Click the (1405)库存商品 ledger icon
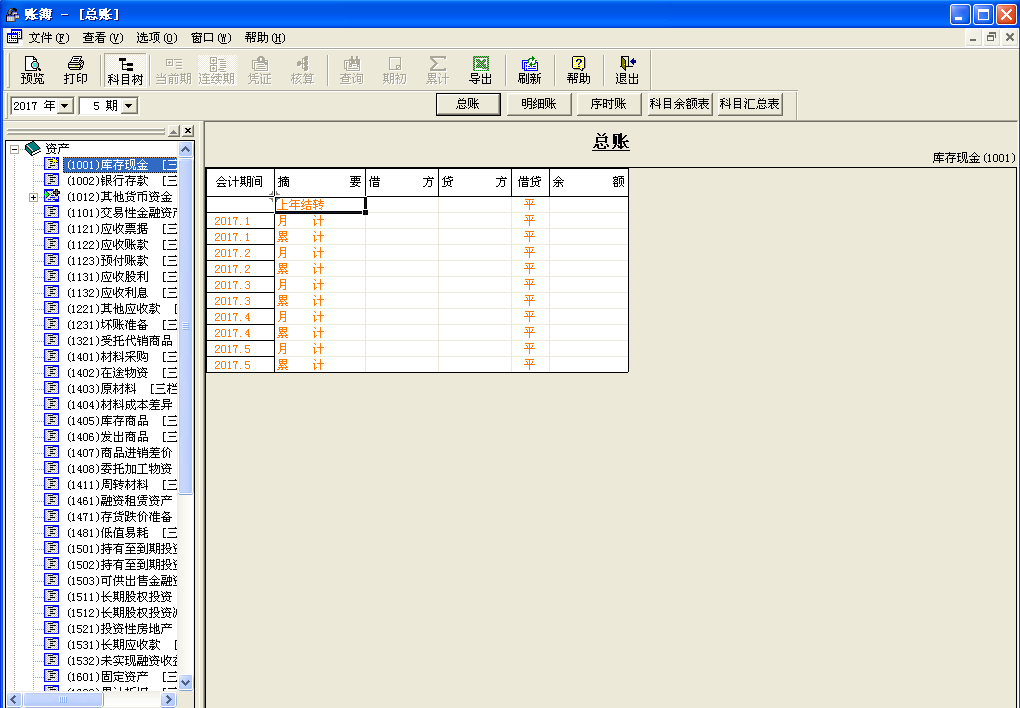The width and height of the screenshot is (1020, 708). (x=51, y=420)
